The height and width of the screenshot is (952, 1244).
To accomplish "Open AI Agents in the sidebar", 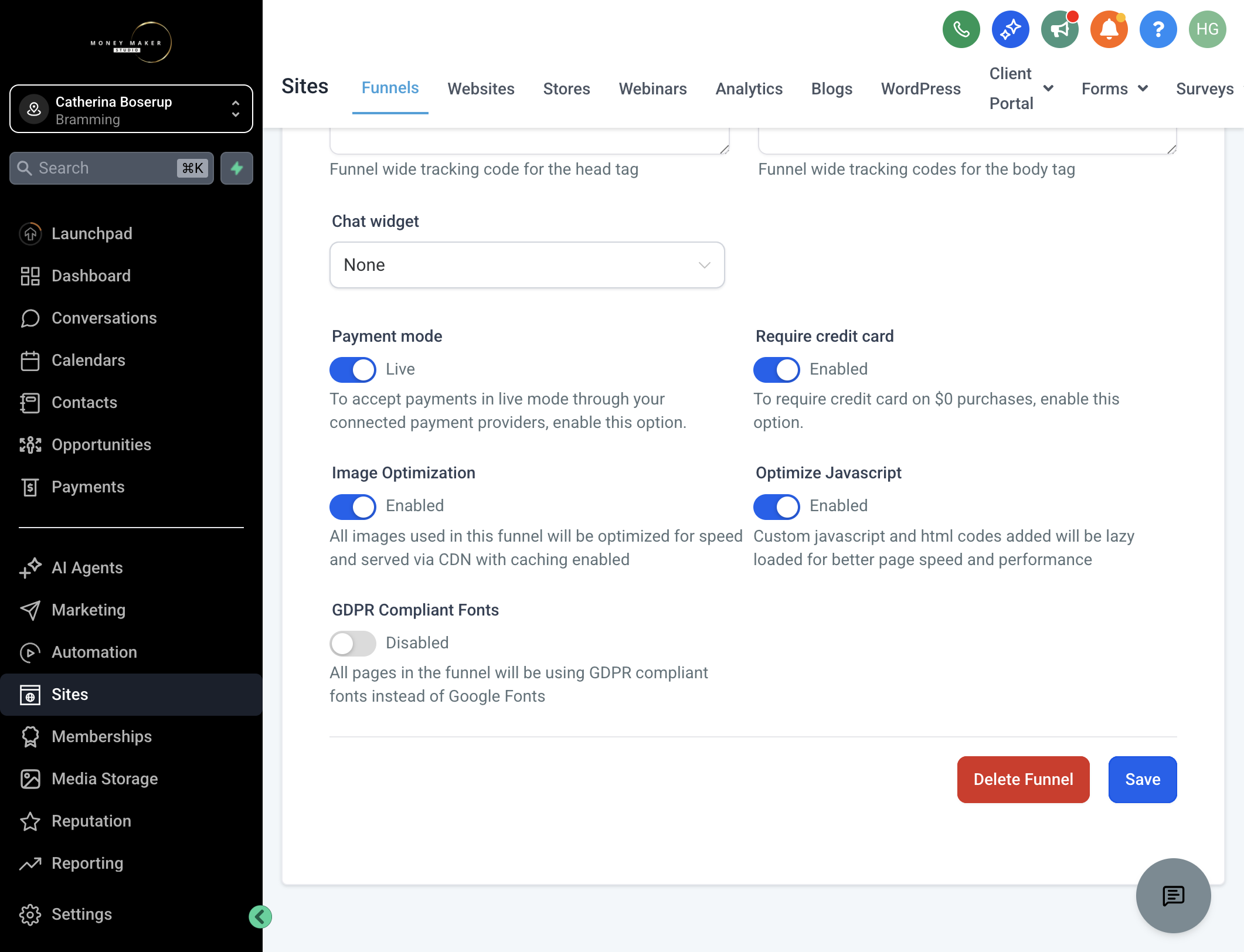I will tap(131, 567).
